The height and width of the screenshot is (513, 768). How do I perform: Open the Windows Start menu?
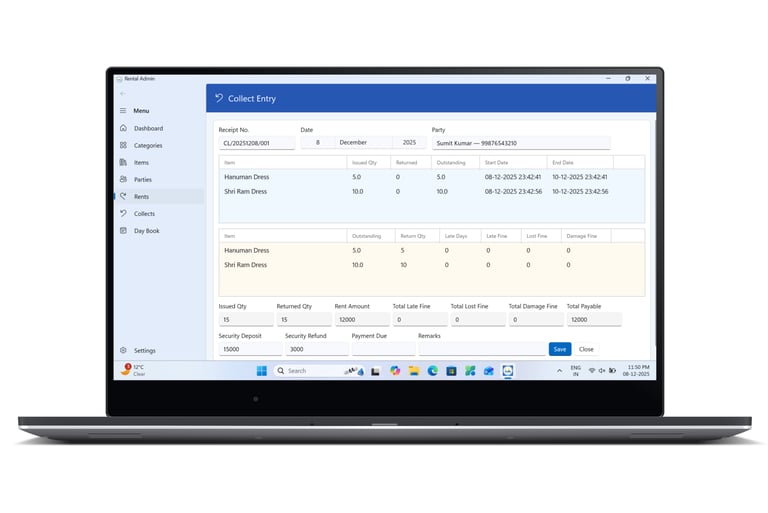click(x=262, y=371)
